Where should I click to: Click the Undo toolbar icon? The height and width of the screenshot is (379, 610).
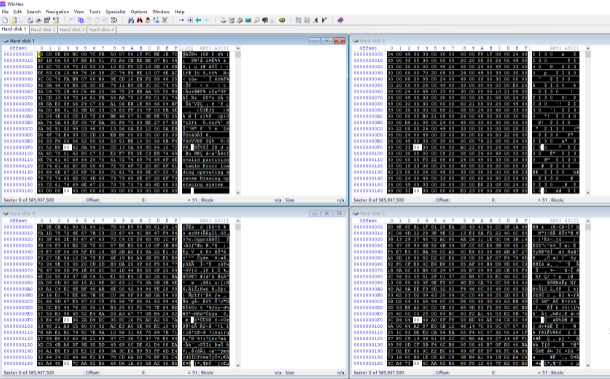(x=72, y=20)
